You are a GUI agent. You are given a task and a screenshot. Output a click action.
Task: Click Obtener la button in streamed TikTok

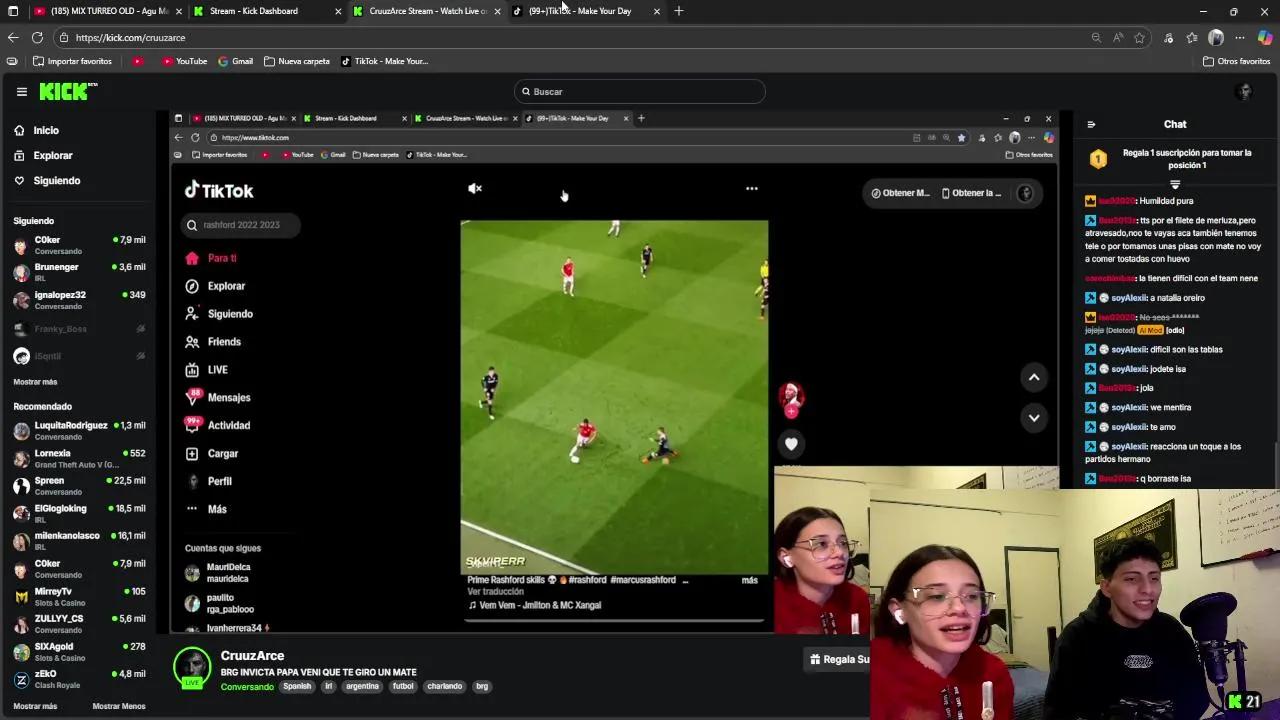tap(971, 193)
